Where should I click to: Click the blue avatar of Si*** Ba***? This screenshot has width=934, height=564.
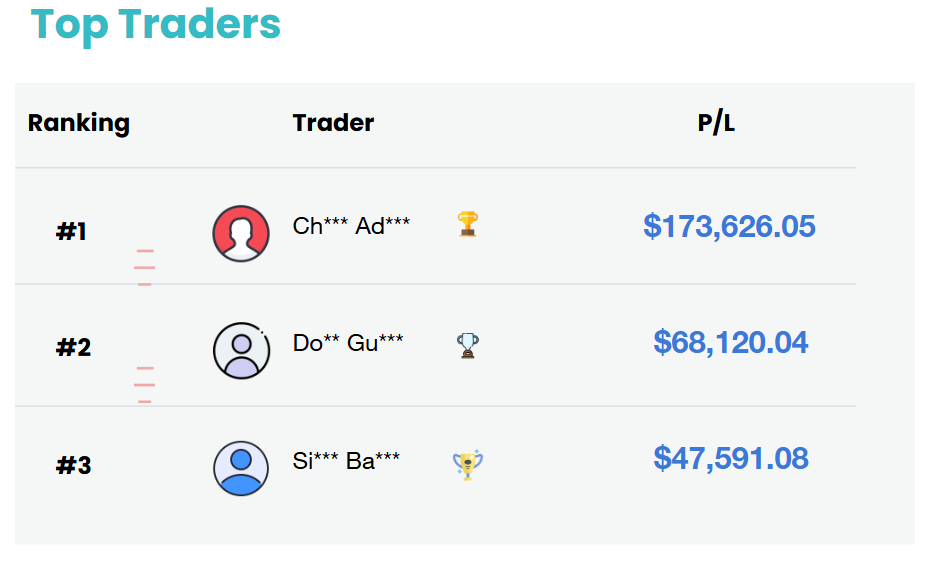pos(241,468)
